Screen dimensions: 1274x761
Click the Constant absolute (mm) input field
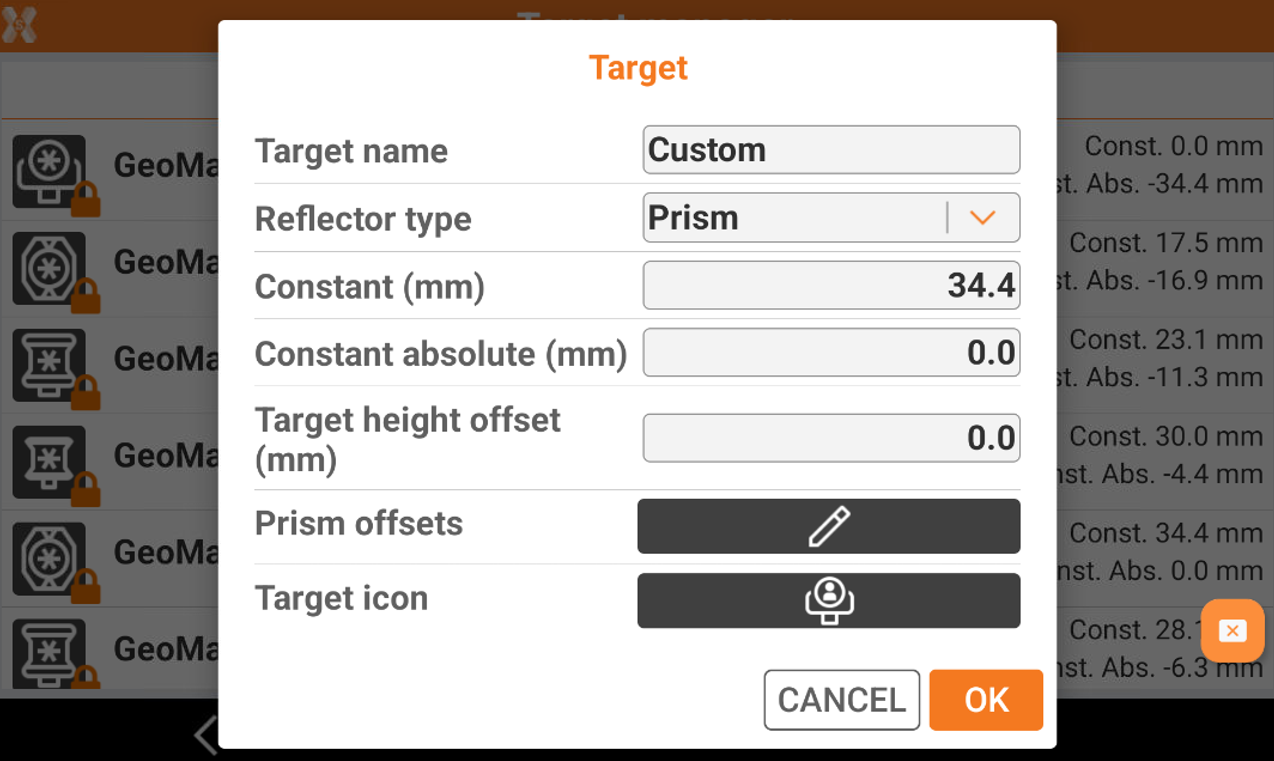click(x=830, y=353)
